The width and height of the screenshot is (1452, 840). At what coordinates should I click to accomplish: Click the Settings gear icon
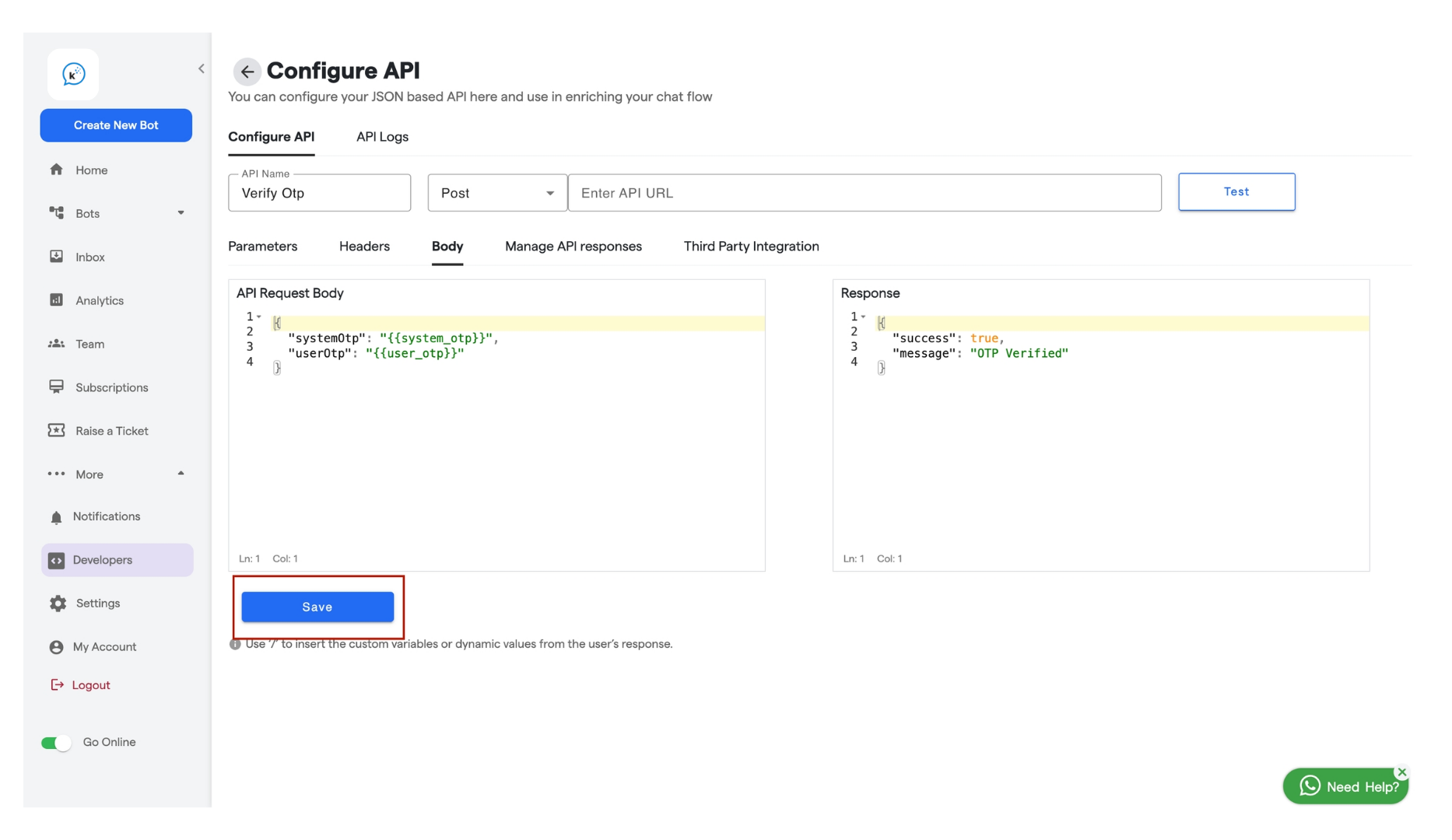coord(58,604)
